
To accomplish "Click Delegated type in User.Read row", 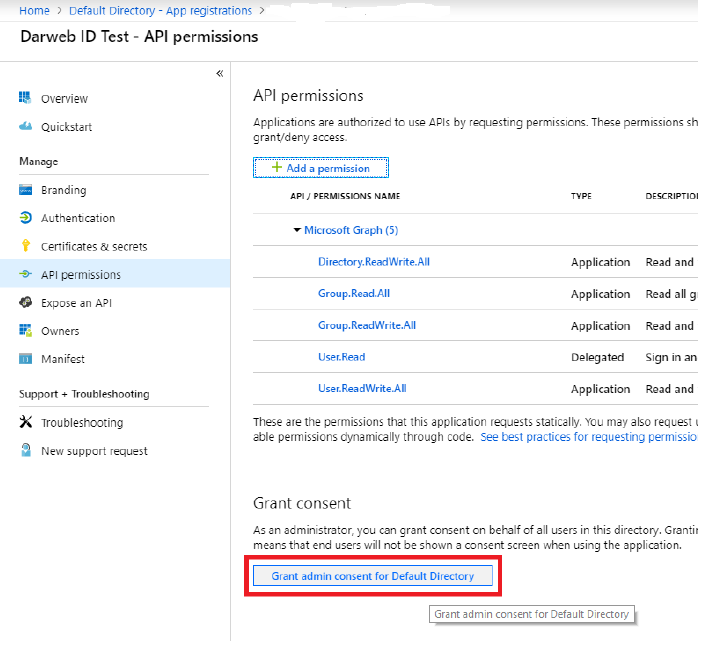I will coord(598,357).
